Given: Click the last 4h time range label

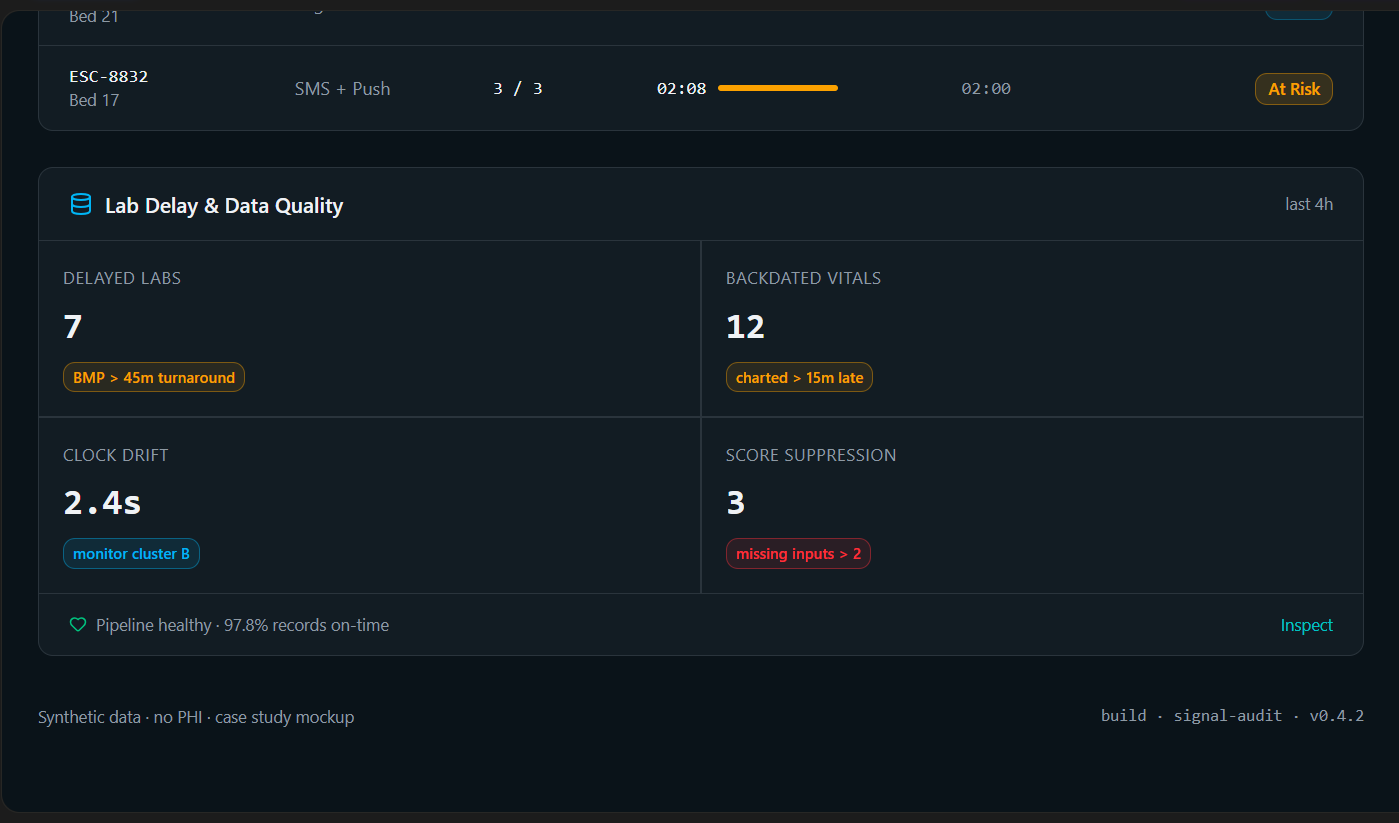Looking at the screenshot, I should (x=1309, y=204).
